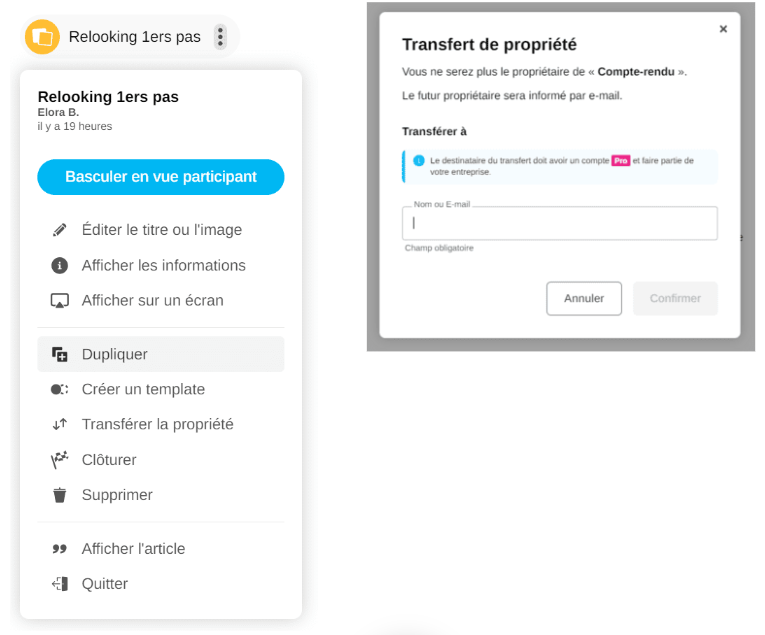Click the transfer arrows icon
This screenshot has height=635, width=765.
tap(60, 424)
